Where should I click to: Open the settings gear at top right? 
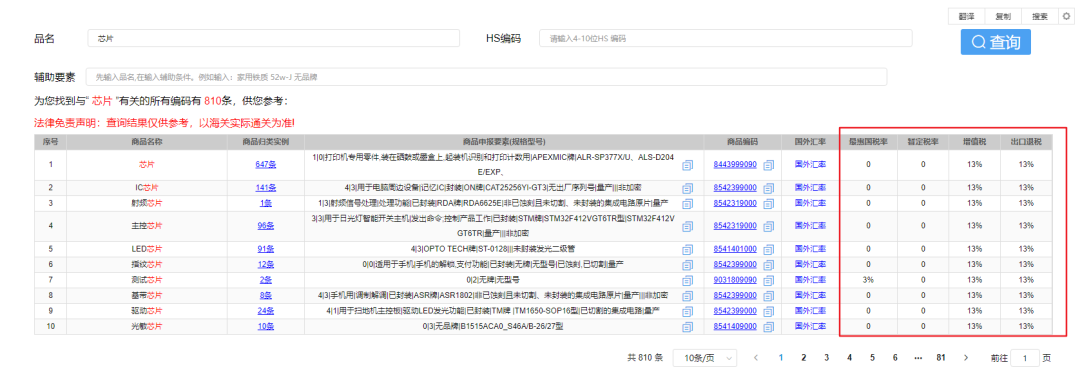tap(1067, 16)
